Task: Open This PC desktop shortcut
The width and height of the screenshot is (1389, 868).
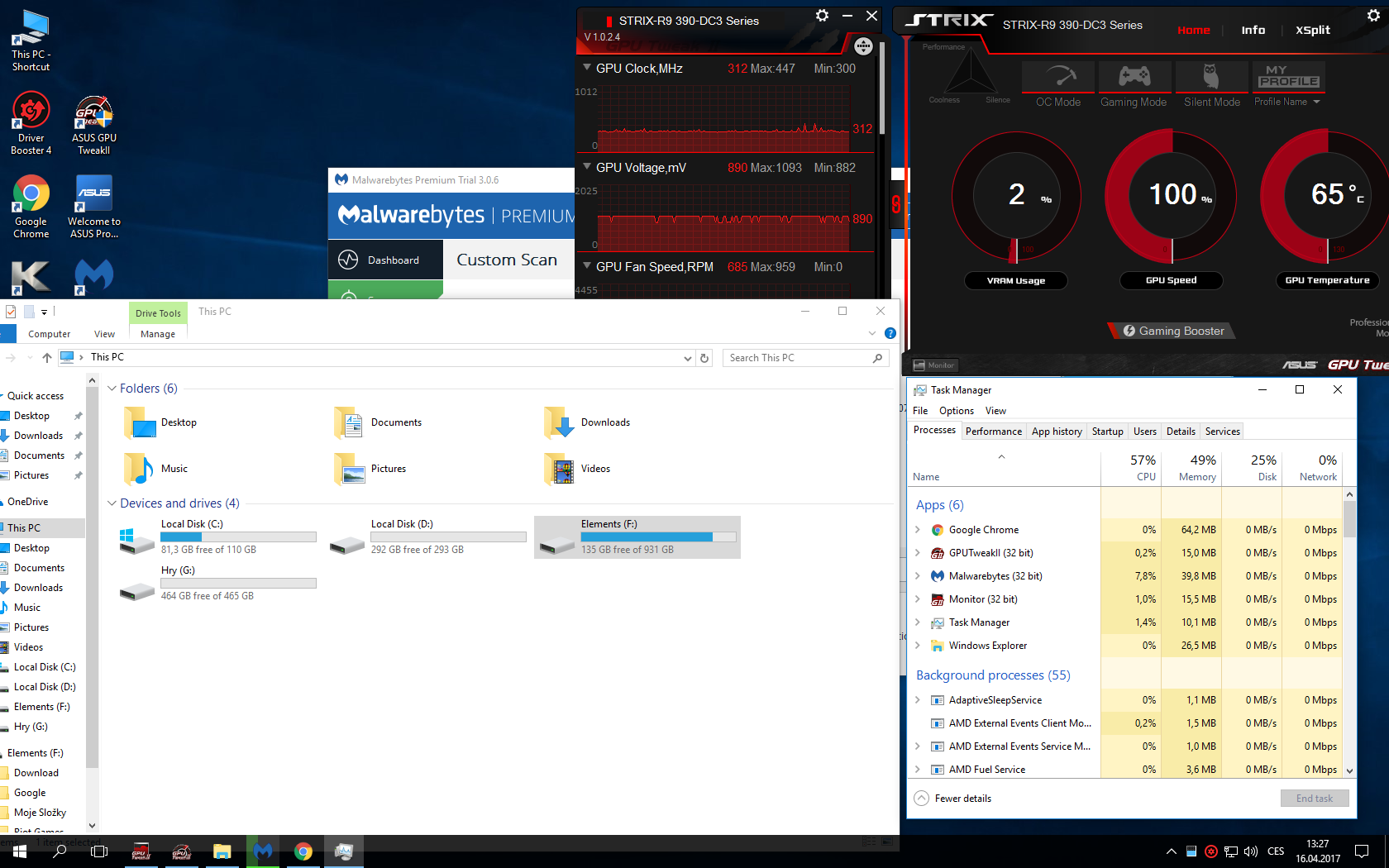Action: pyautogui.click(x=31, y=40)
